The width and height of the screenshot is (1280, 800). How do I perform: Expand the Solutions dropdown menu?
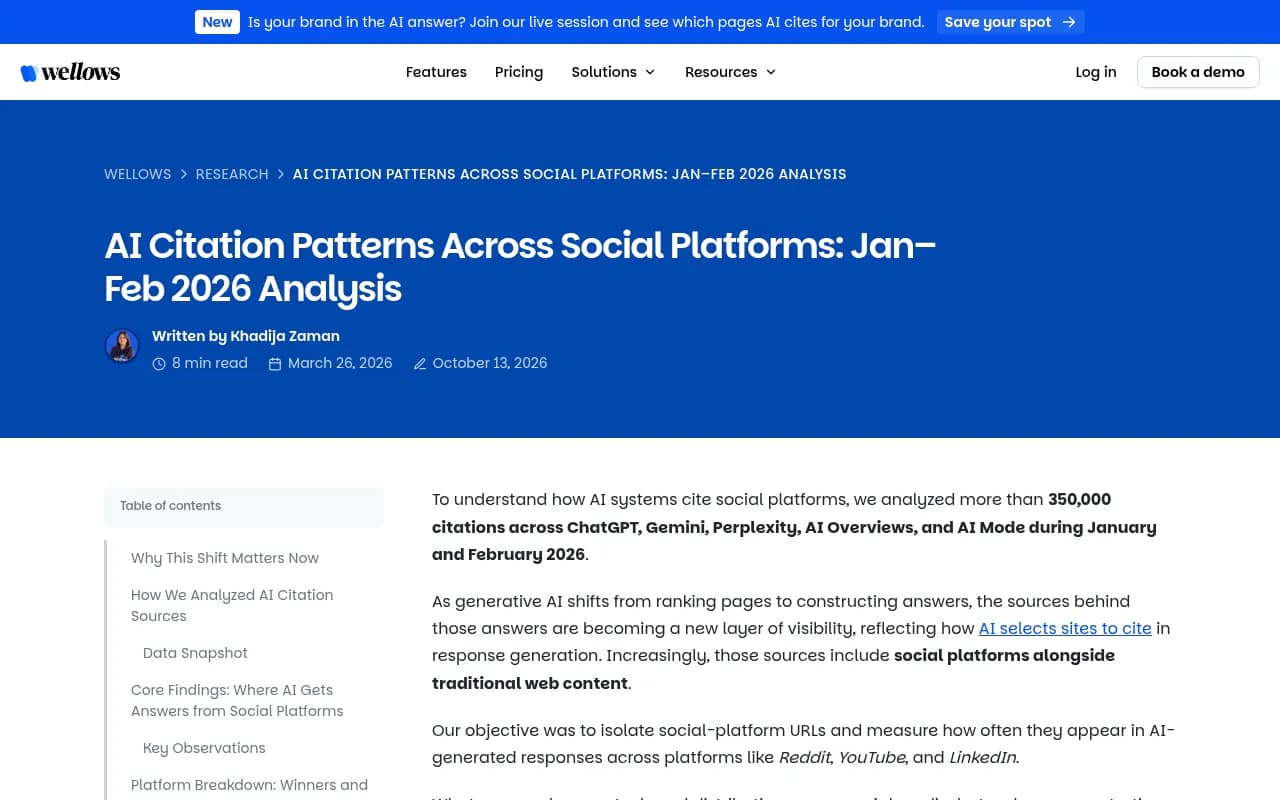click(x=613, y=72)
